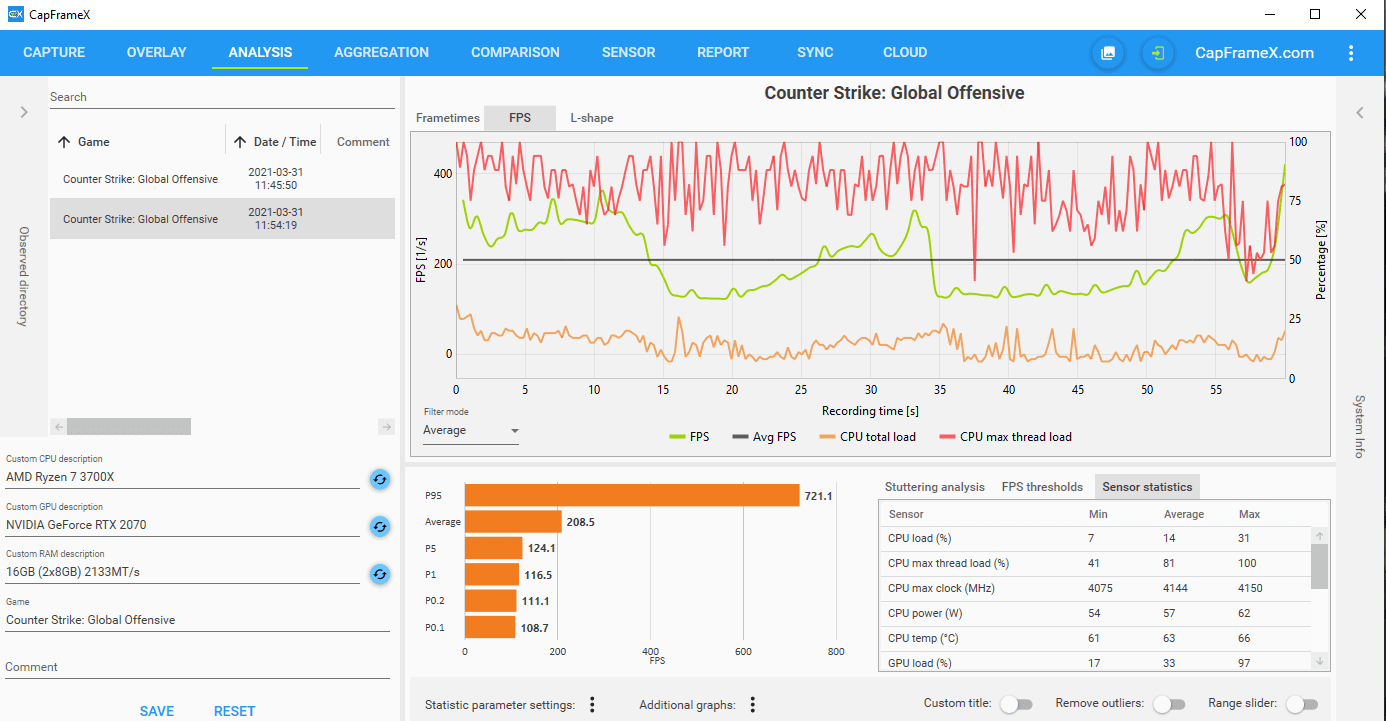Open Statistic parameter settings three-dot menu

coord(592,705)
